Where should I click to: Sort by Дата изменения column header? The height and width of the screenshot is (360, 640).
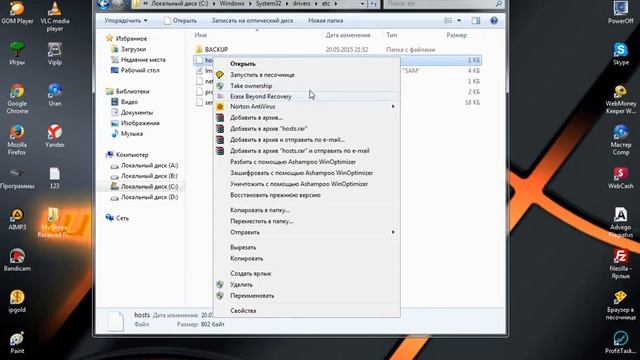(x=348, y=35)
